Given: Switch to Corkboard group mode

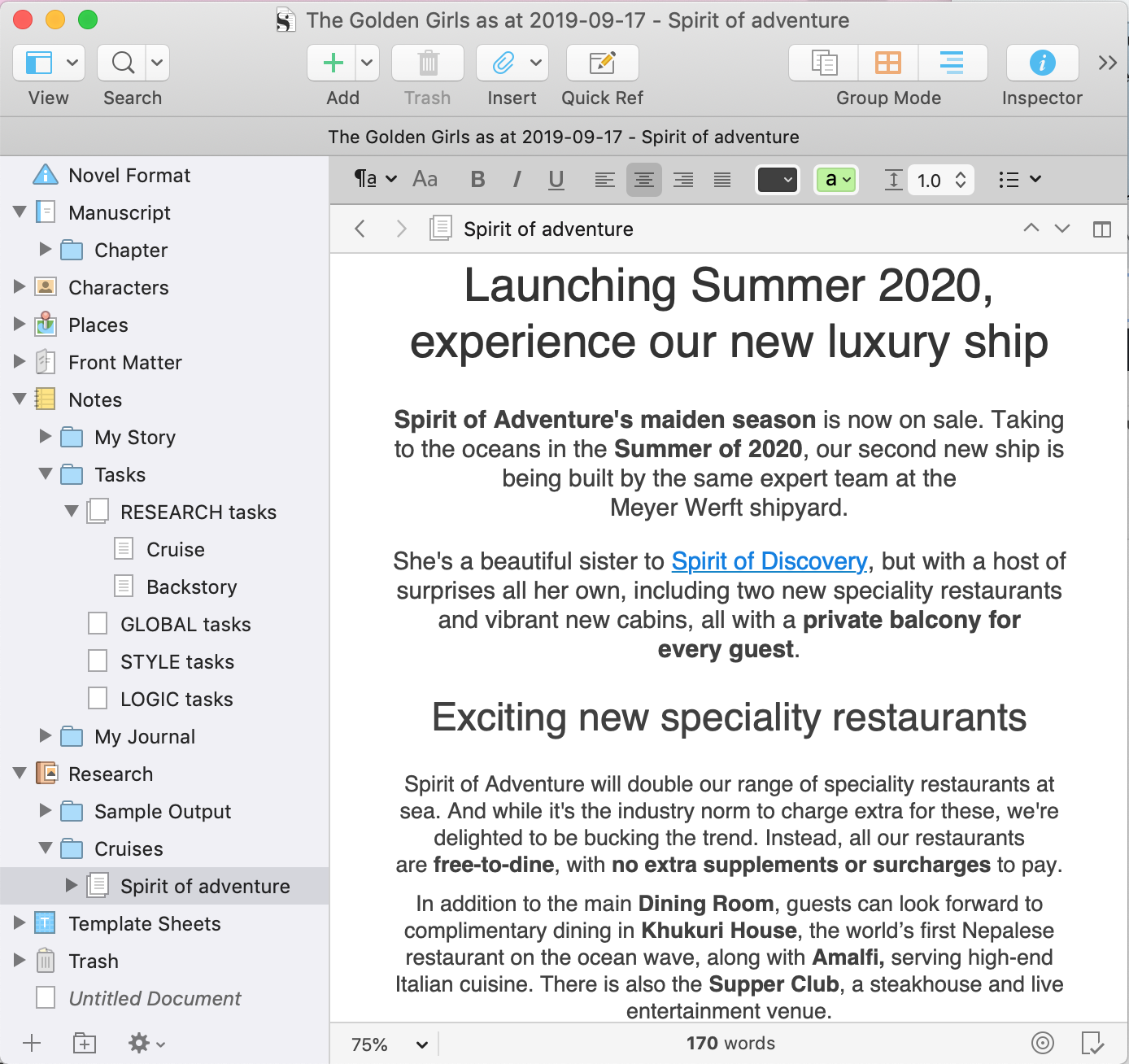Looking at the screenshot, I should [888, 63].
